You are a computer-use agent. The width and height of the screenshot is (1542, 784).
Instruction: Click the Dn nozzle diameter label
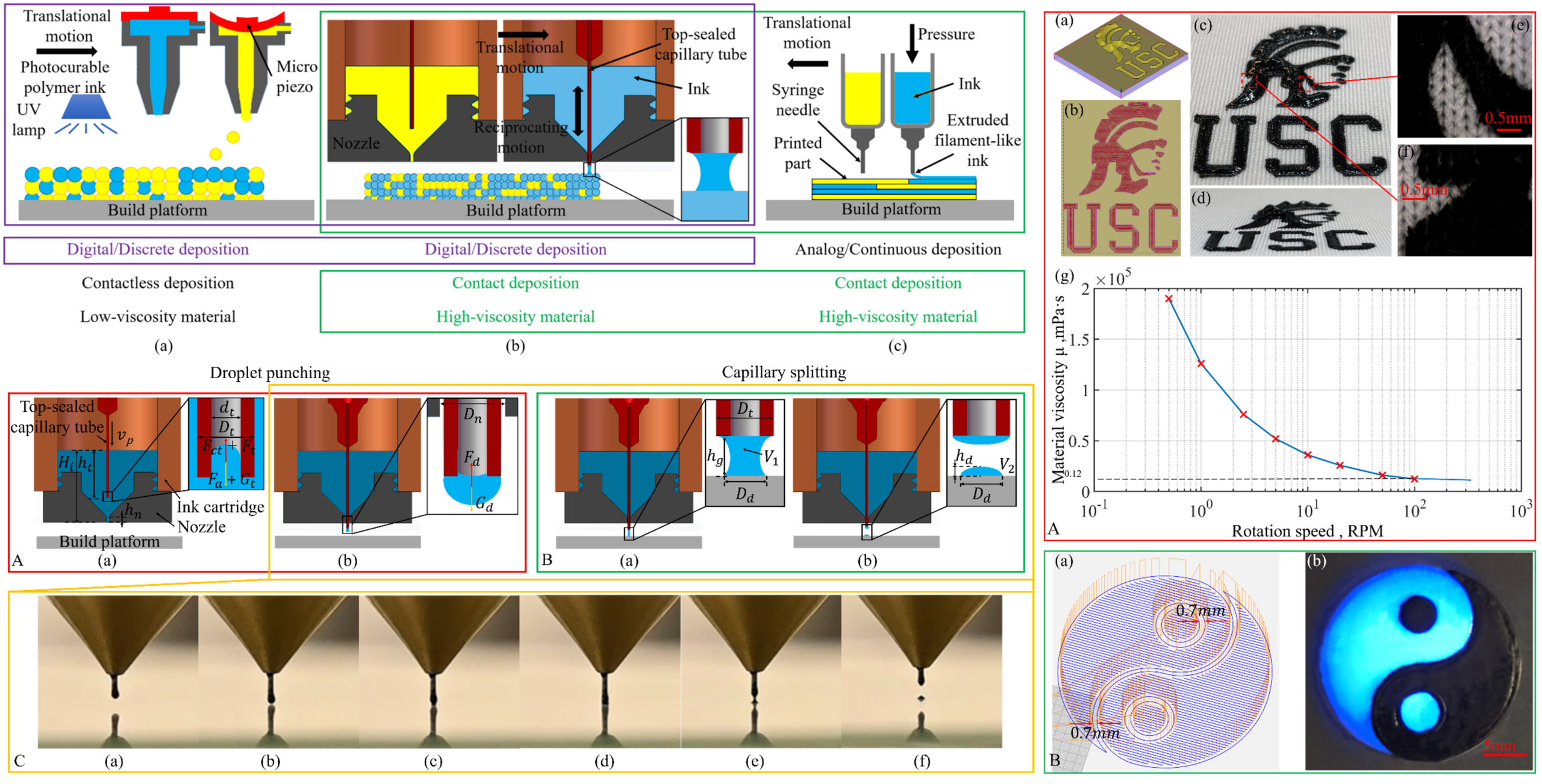[x=472, y=415]
